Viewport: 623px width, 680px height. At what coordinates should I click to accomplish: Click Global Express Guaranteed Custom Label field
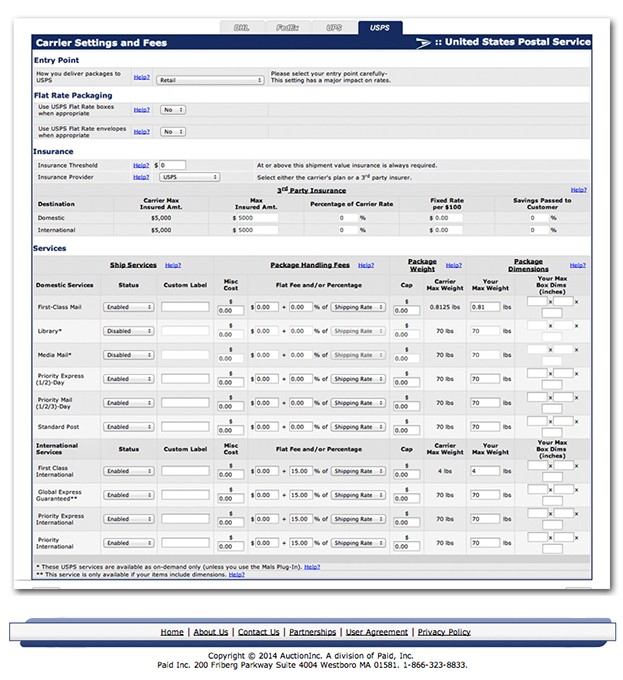tap(186, 495)
